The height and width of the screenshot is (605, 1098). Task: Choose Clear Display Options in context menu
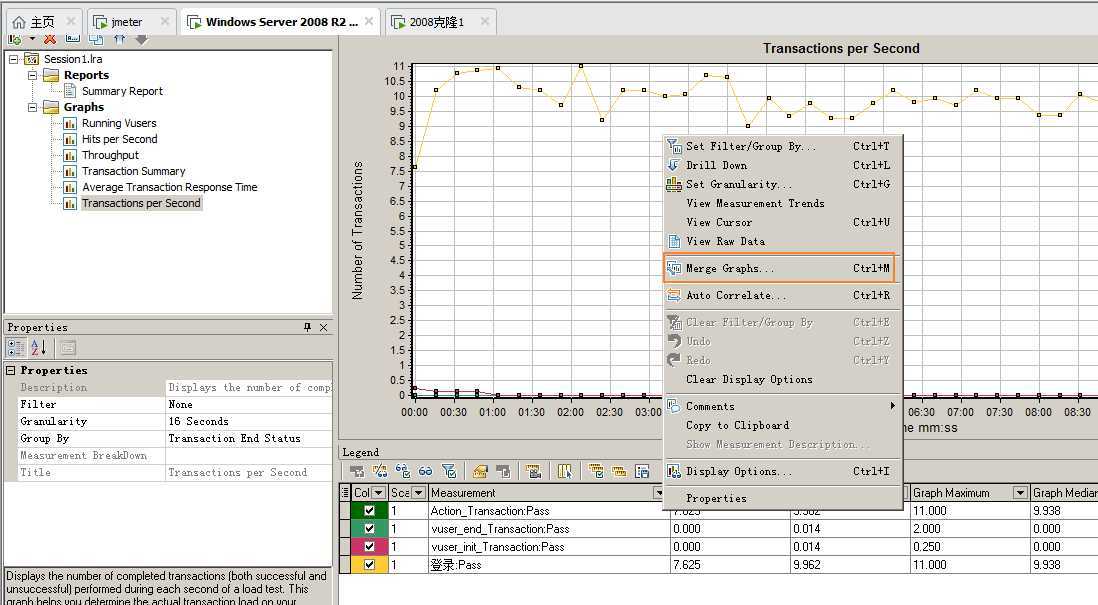tap(781, 379)
